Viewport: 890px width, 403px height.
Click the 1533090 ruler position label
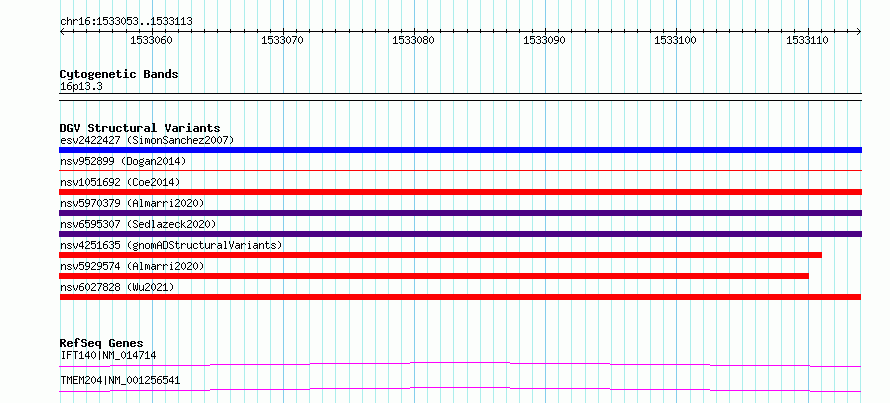(544, 40)
